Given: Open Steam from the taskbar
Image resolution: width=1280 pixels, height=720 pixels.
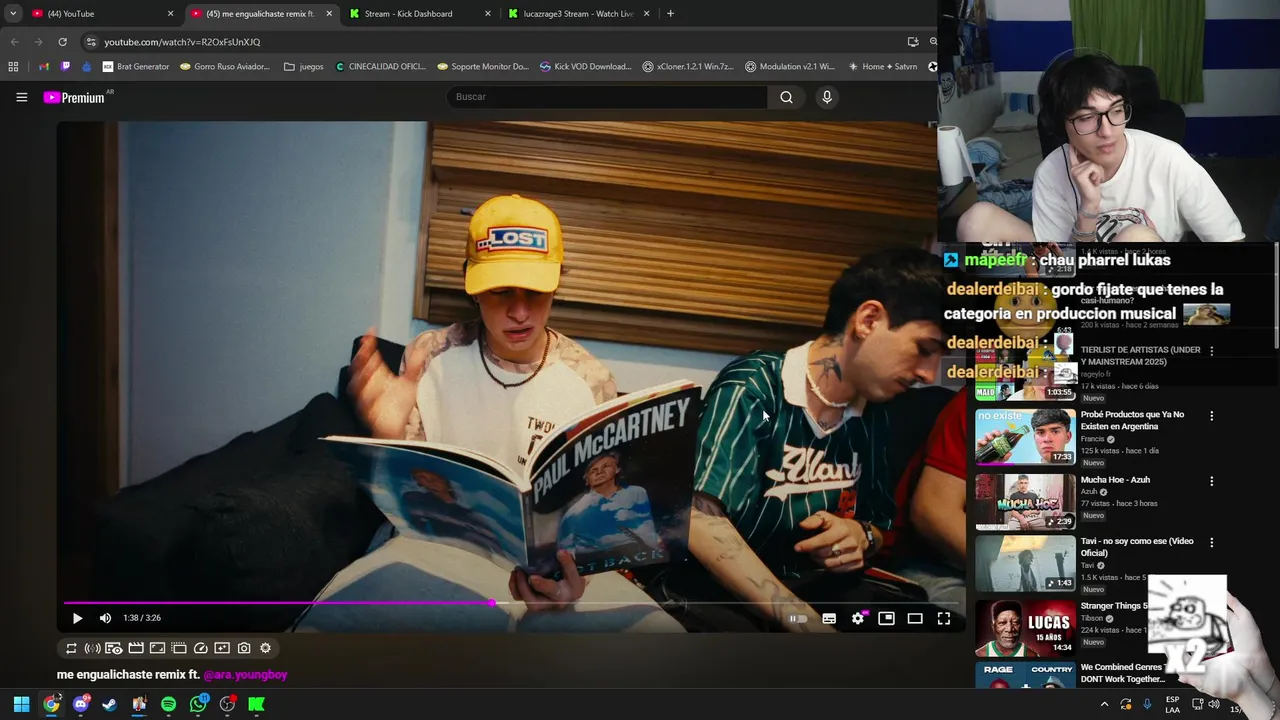Looking at the screenshot, I should 110,704.
